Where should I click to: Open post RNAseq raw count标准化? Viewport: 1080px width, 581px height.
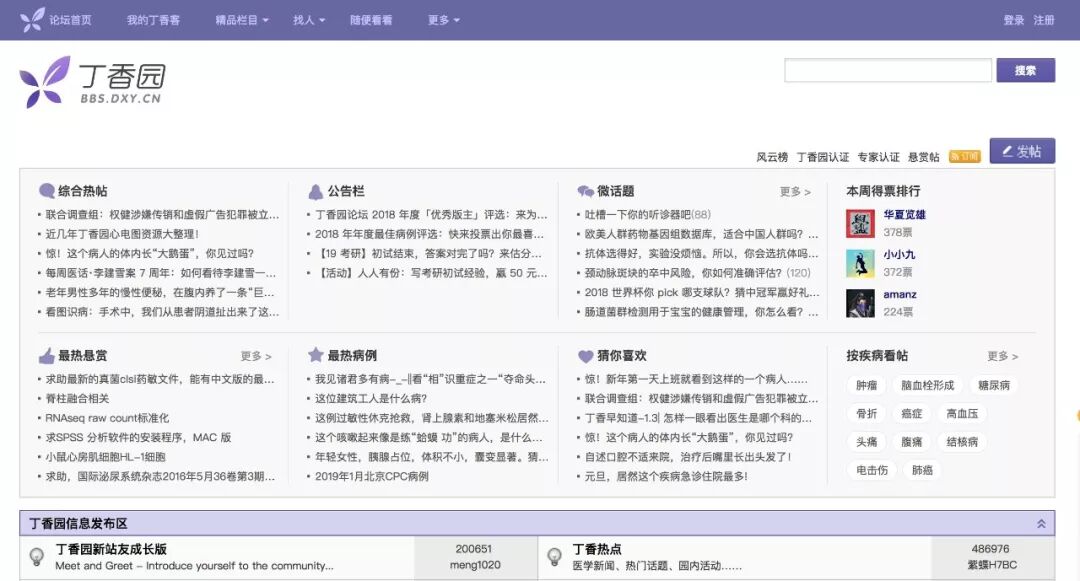[107, 418]
